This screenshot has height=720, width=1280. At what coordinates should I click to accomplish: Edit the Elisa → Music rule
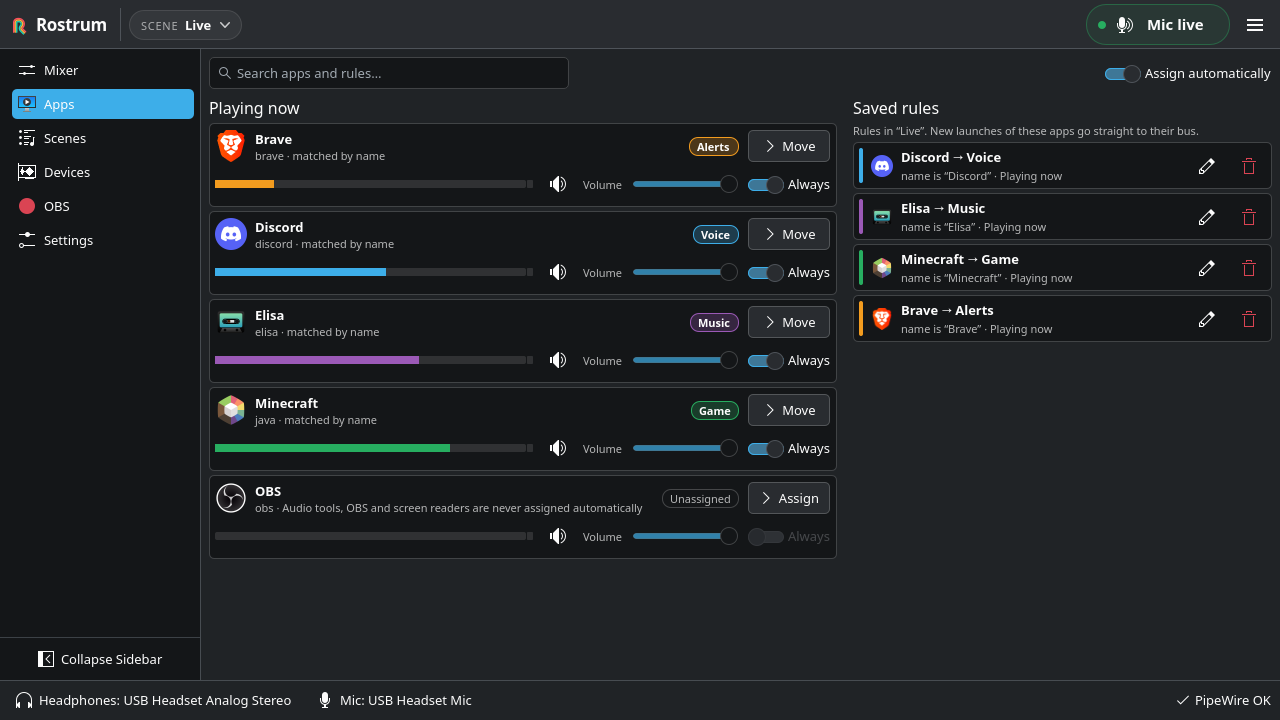point(1207,217)
